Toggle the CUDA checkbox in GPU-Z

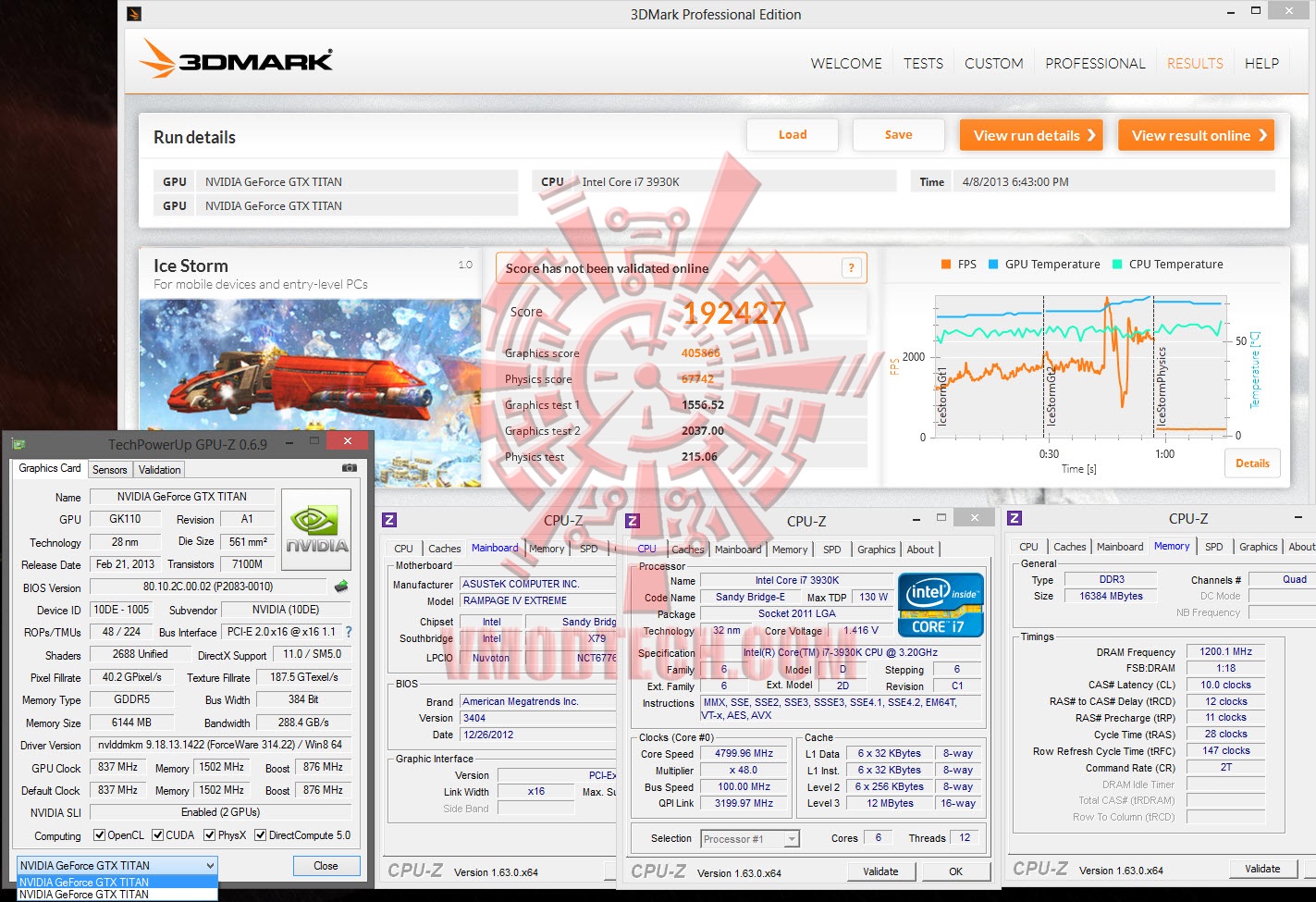pos(158,835)
